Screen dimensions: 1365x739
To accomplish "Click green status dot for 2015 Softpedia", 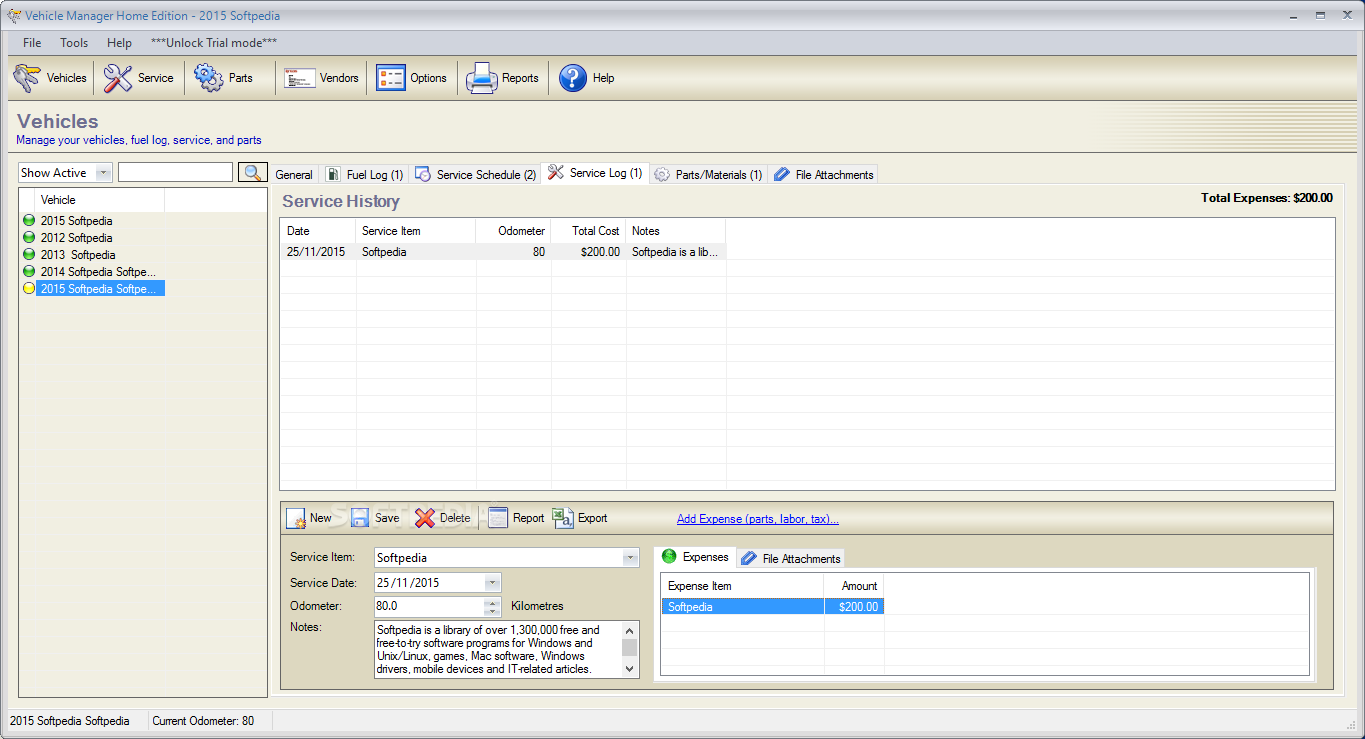I will [x=29, y=221].
